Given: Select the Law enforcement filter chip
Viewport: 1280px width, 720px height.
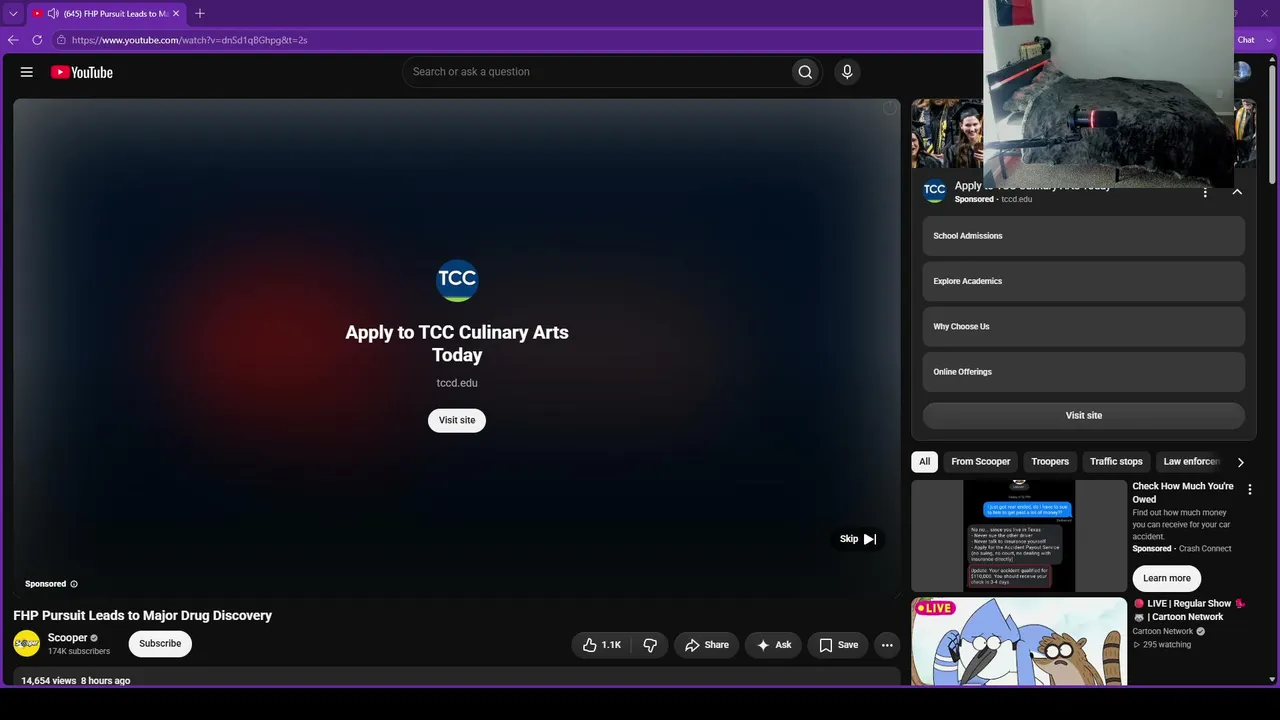Looking at the screenshot, I should (1191, 462).
